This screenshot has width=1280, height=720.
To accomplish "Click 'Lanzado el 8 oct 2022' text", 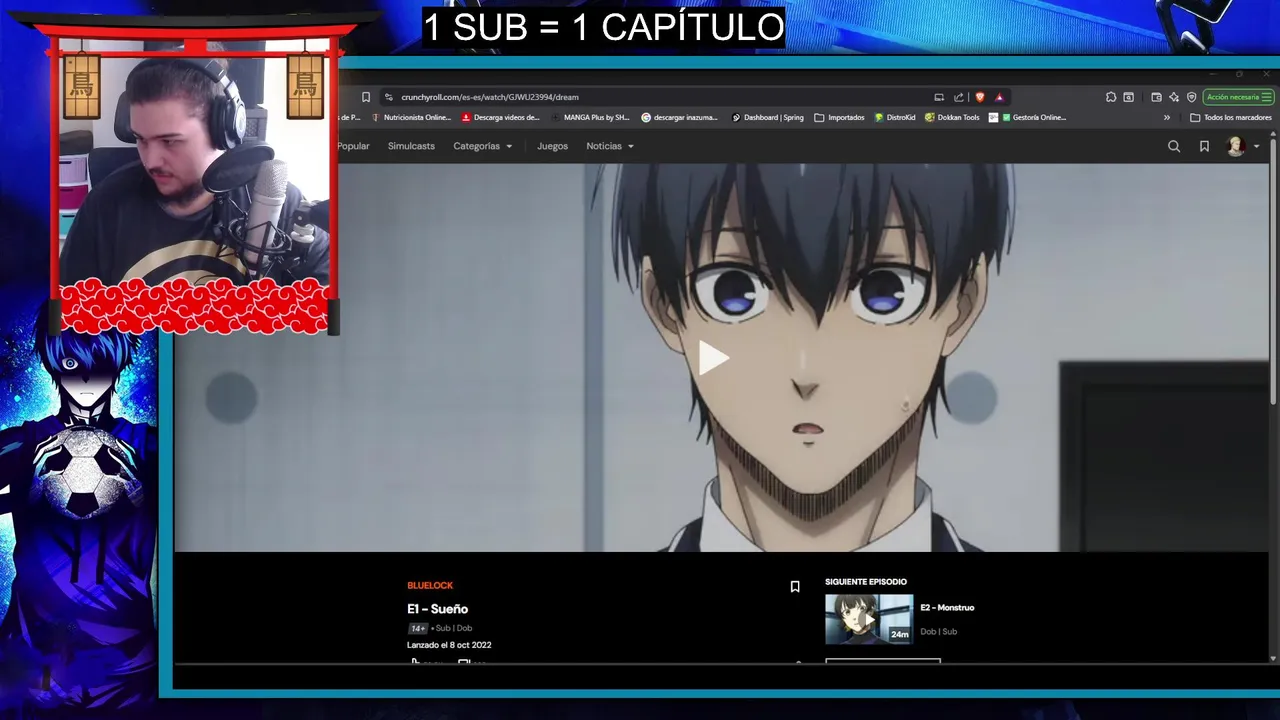I will tap(449, 645).
